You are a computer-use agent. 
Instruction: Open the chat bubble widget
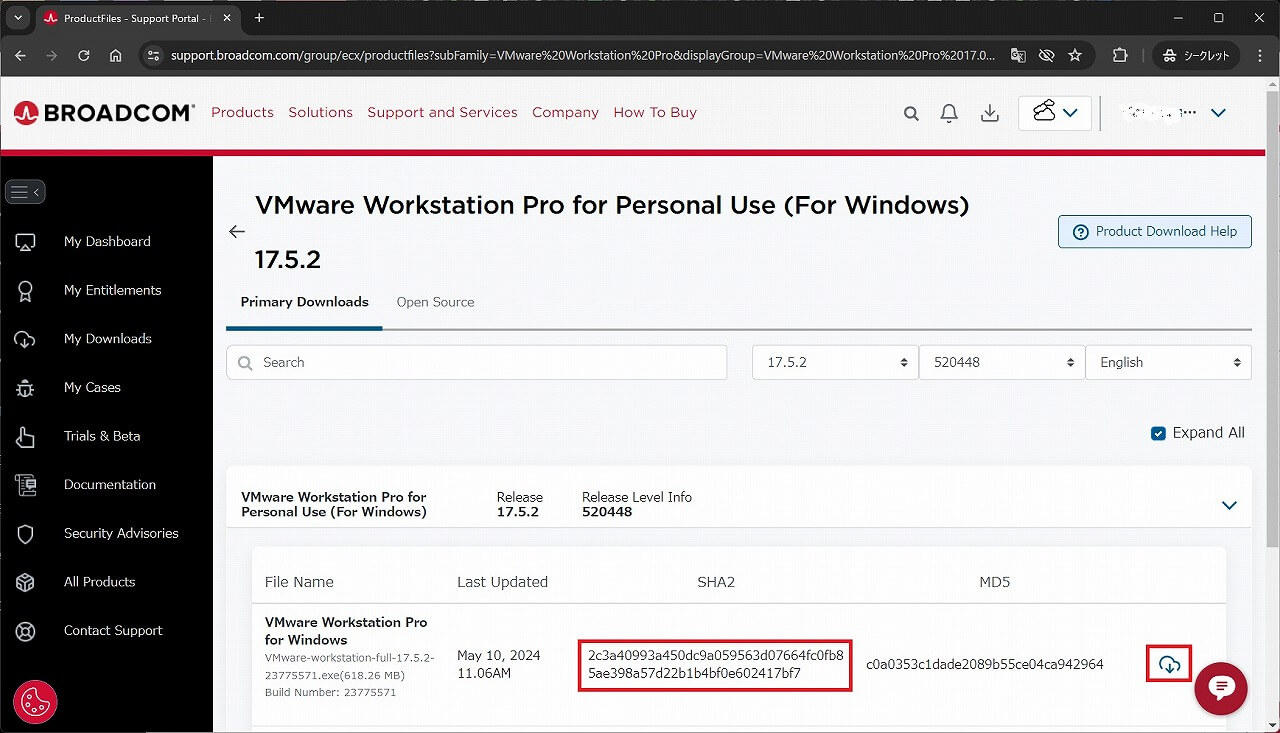point(1221,688)
